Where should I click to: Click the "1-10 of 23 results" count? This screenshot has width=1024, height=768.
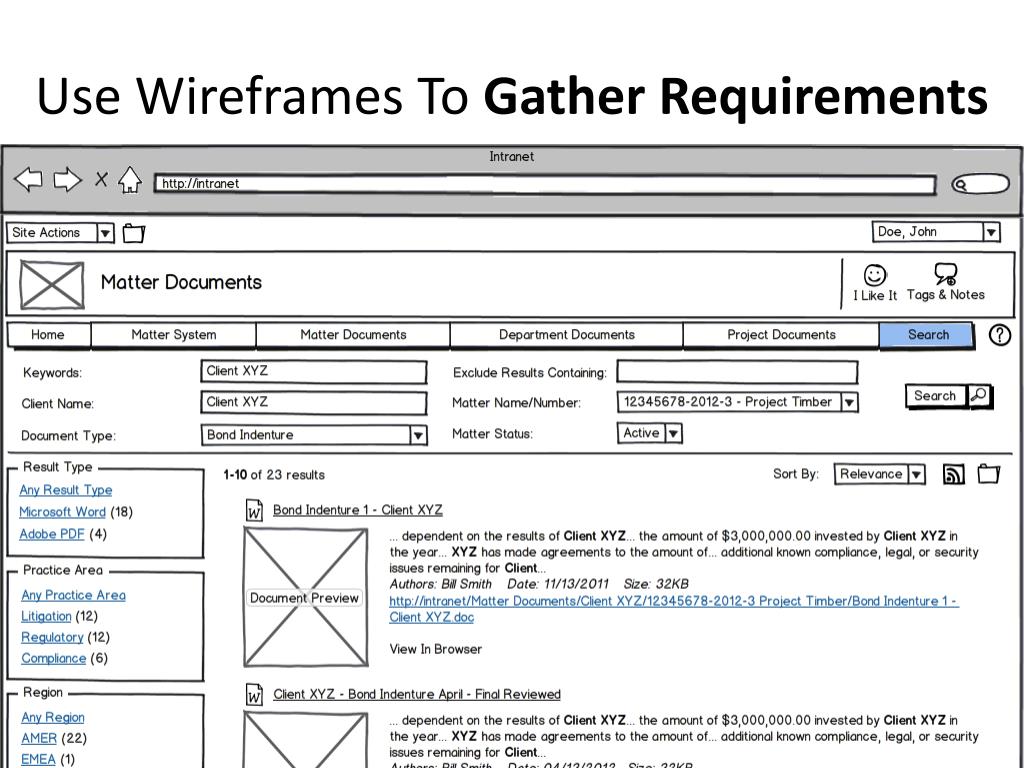pyautogui.click(x=274, y=475)
